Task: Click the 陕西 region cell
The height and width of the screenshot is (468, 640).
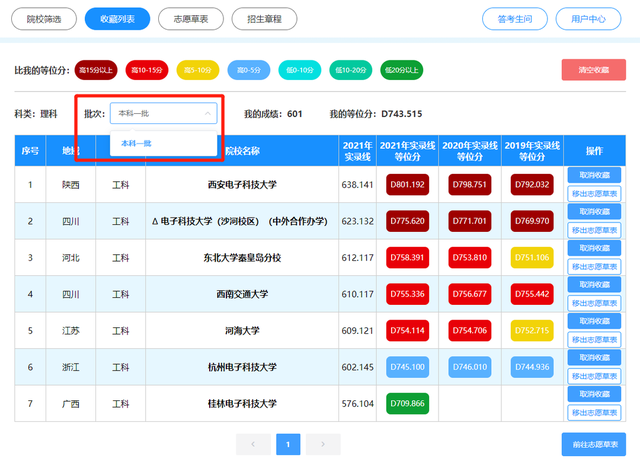Action: point(71,185)
